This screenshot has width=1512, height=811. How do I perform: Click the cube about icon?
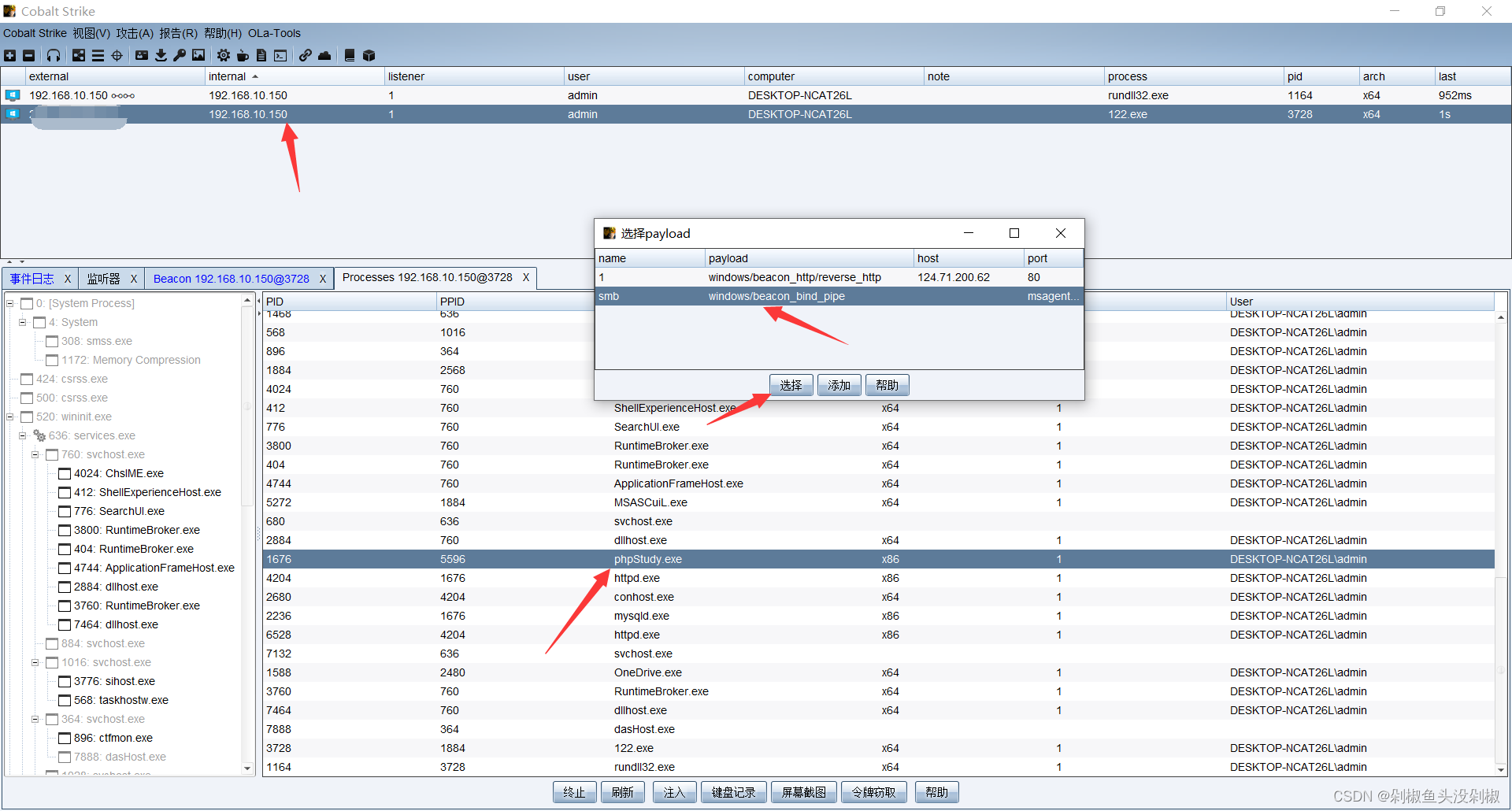(x=369, y=55)
